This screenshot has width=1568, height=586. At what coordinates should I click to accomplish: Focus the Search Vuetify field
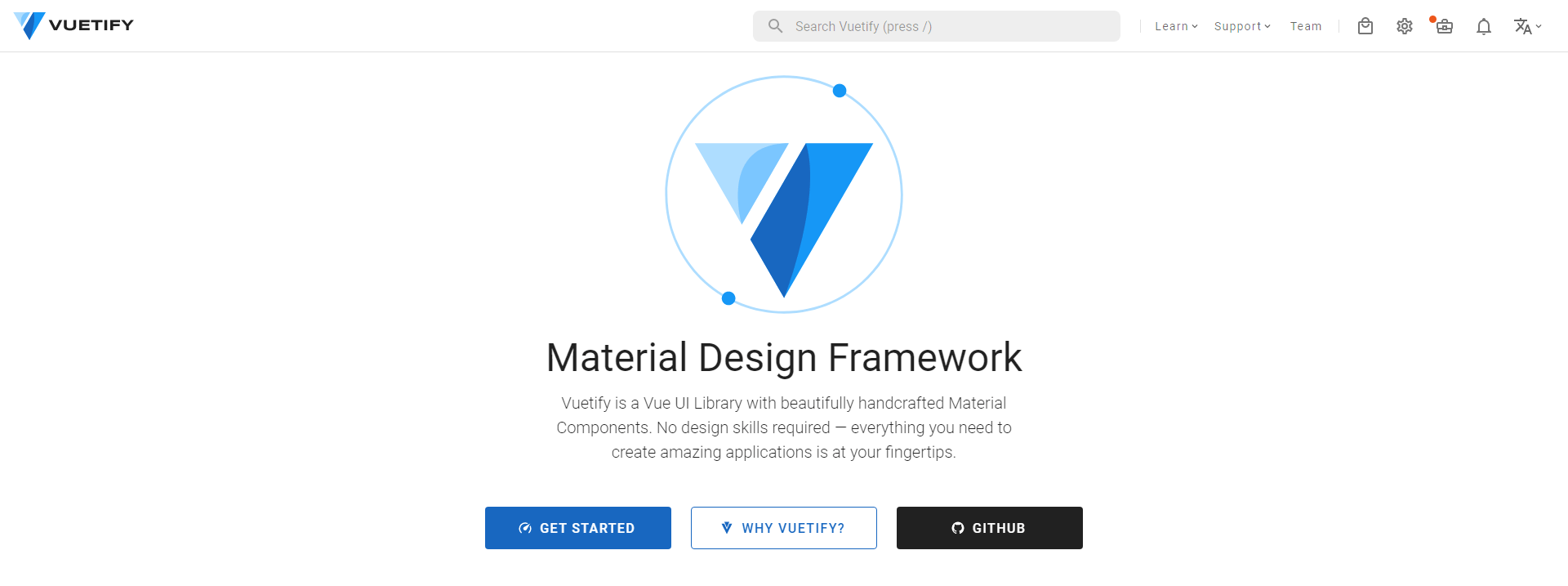click(937, 26)
